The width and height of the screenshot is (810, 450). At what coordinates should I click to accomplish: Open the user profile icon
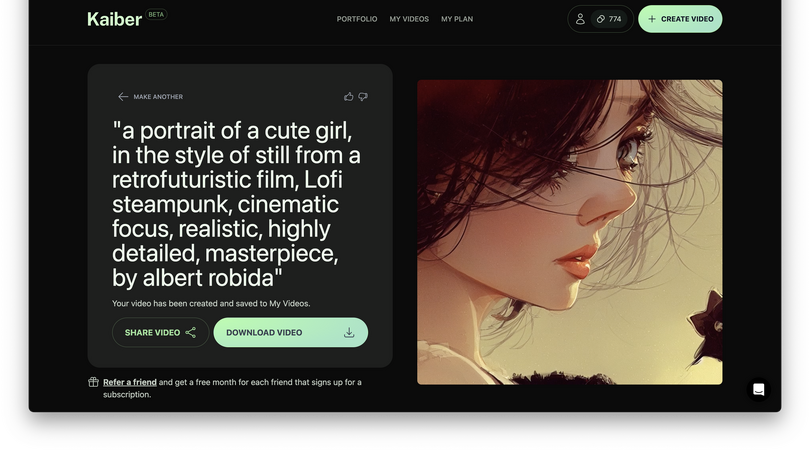(x=580, y=19)
